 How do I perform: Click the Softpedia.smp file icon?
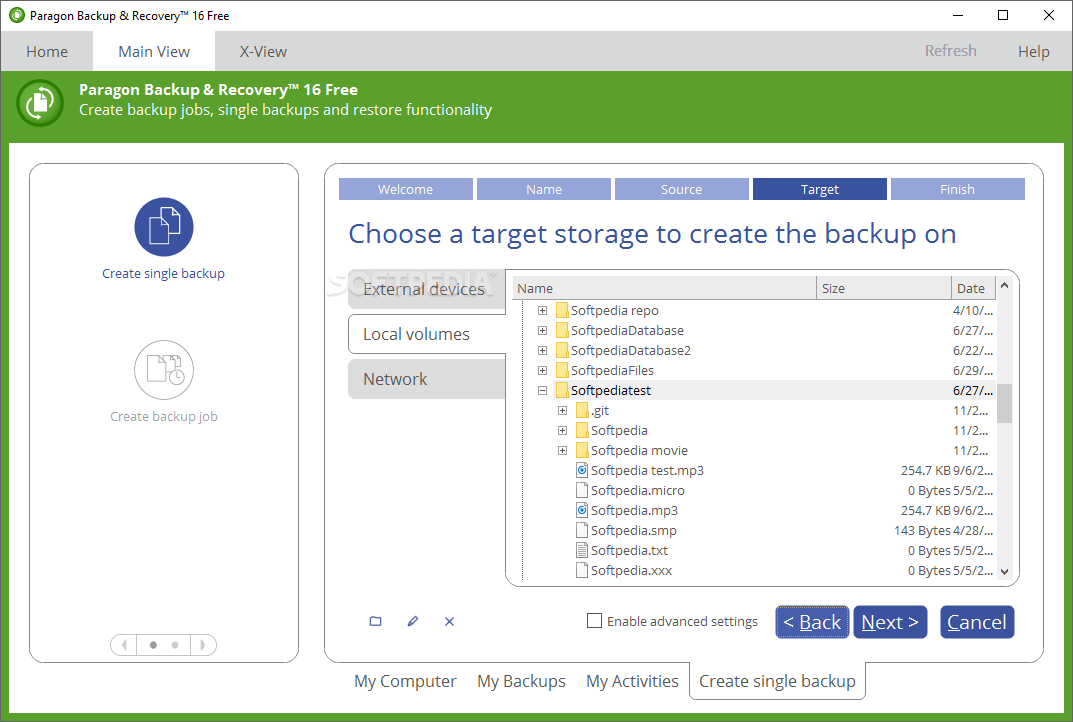pyautogui.click(x=582, y=530)
